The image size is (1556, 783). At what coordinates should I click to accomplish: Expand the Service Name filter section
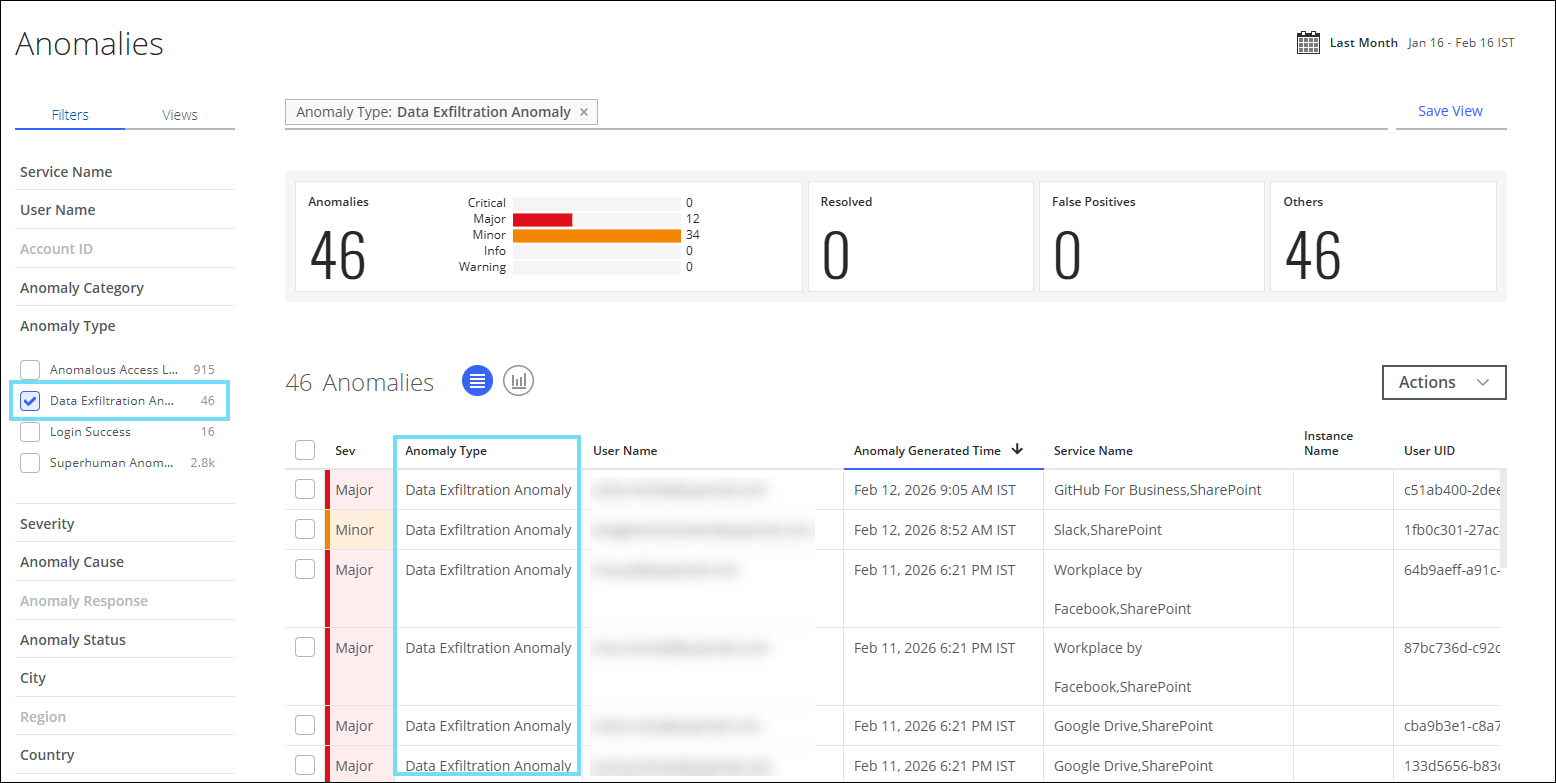(x=66, y=172)
